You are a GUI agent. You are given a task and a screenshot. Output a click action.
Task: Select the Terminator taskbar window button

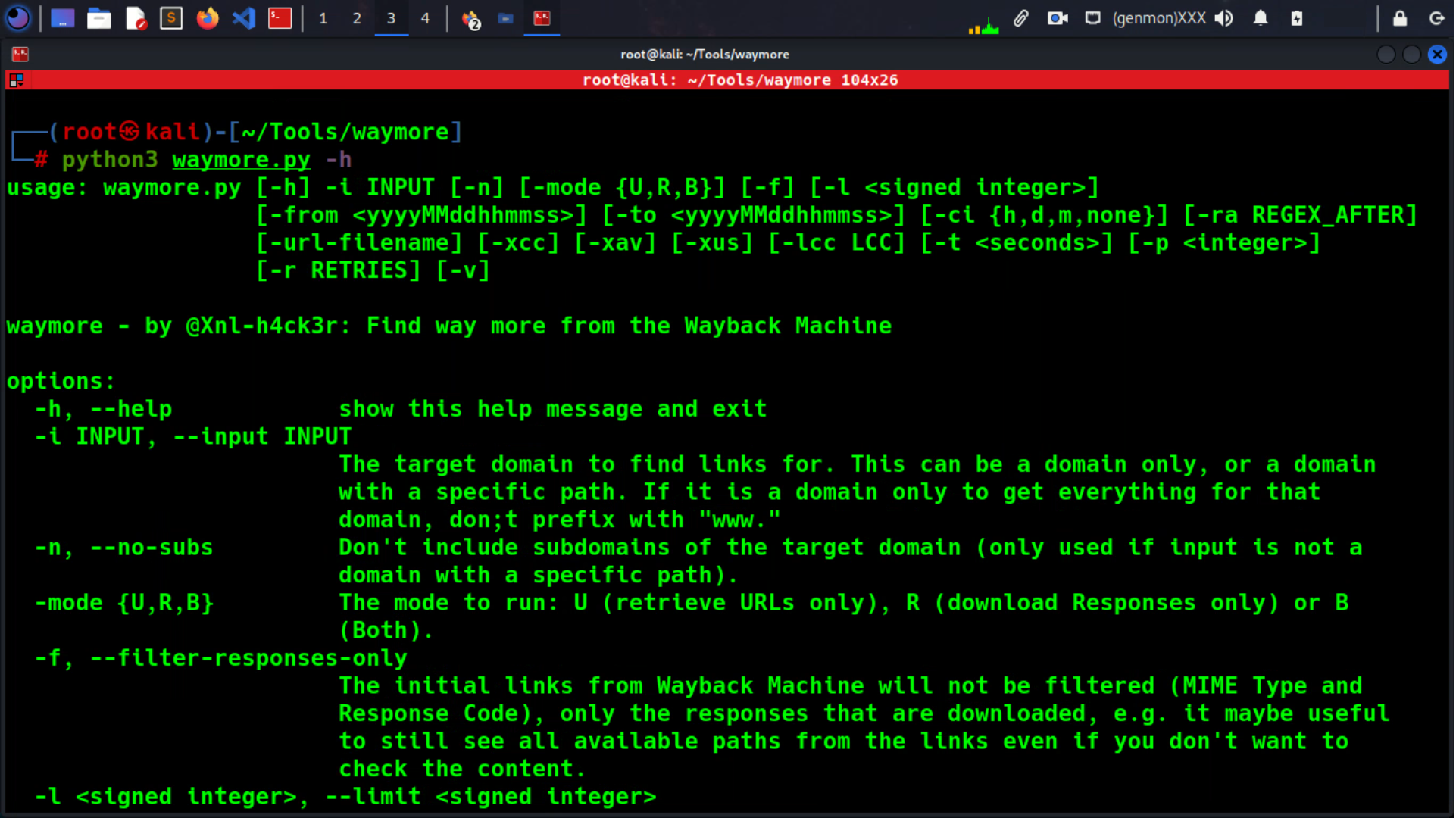click(542, 18)
